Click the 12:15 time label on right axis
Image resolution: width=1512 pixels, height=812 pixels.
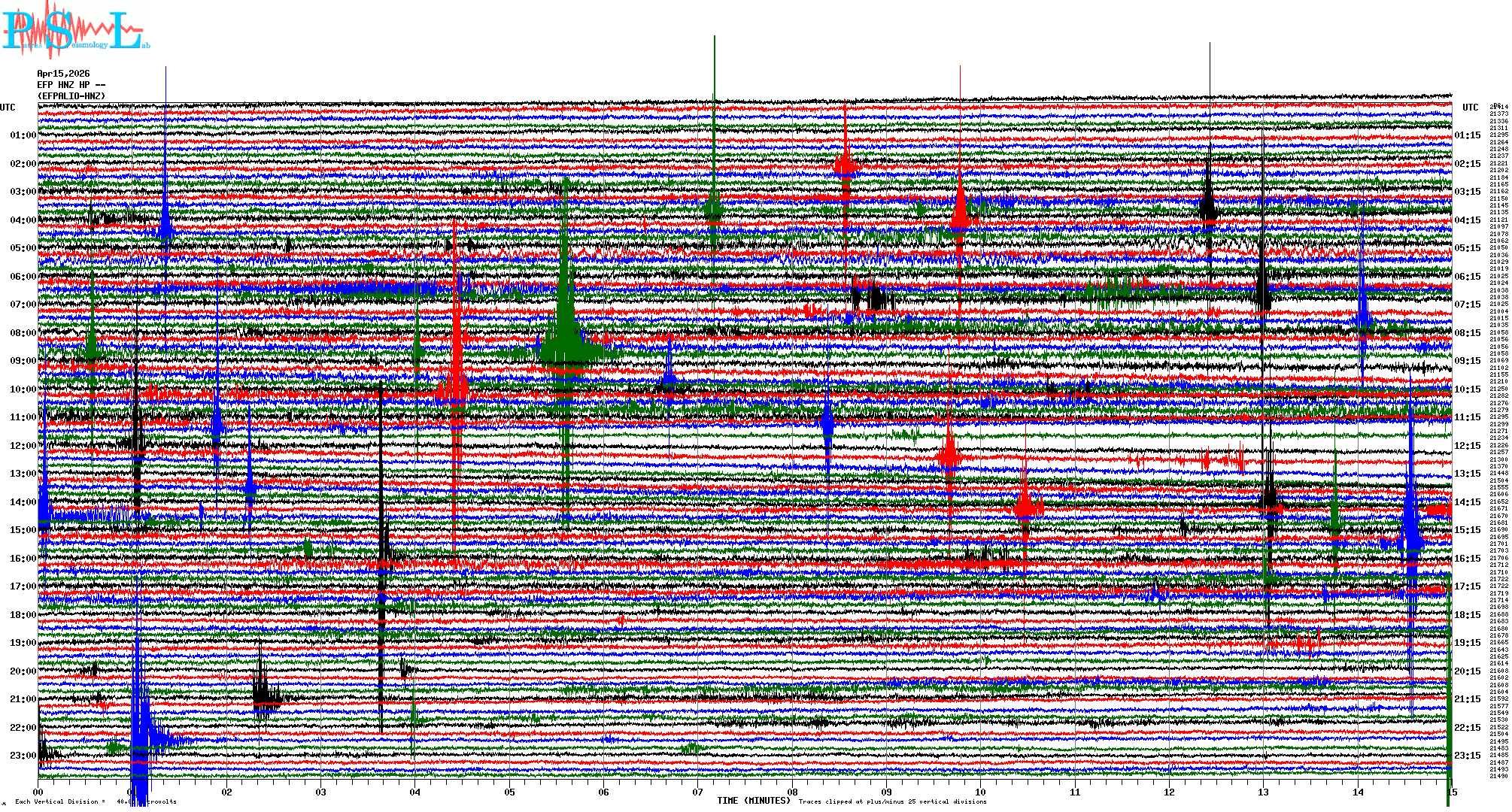(1467, 446)
